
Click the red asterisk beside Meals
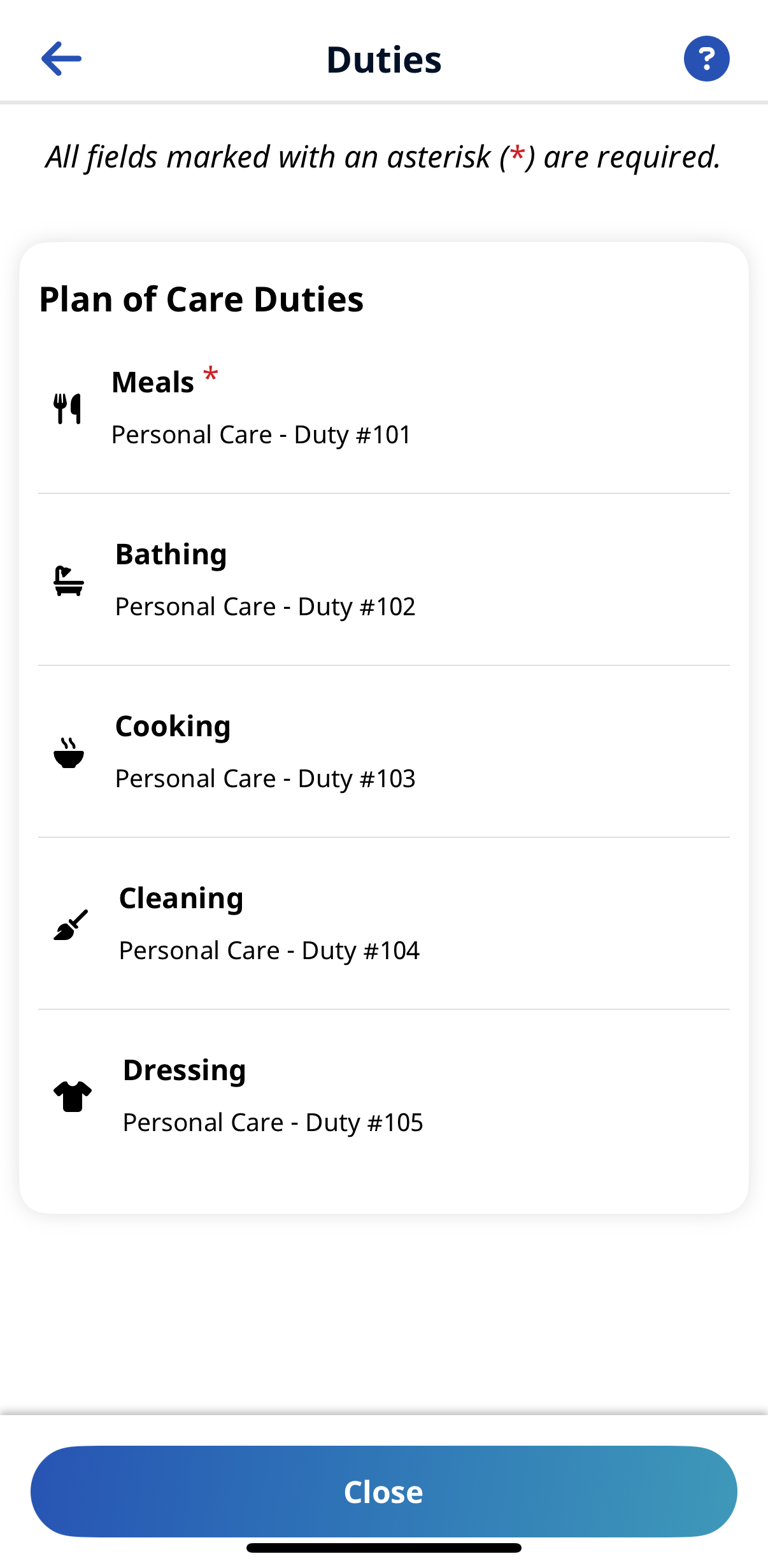pyautogui.click(x=211, y=374)
